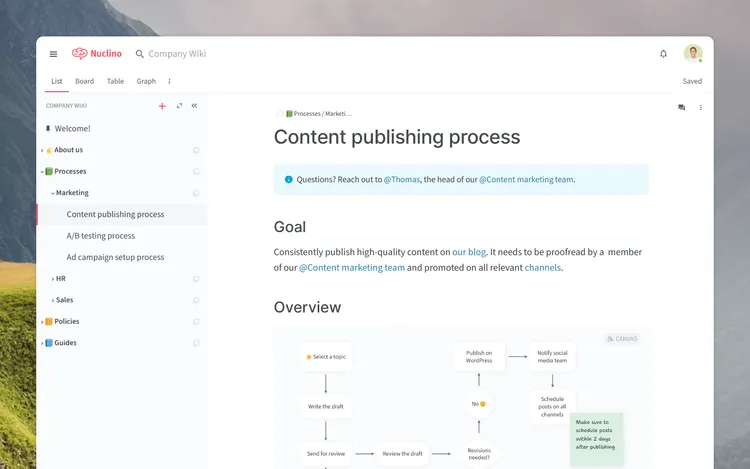750x469 pixels.
Task: Open the our blog link
Action: 469,252
